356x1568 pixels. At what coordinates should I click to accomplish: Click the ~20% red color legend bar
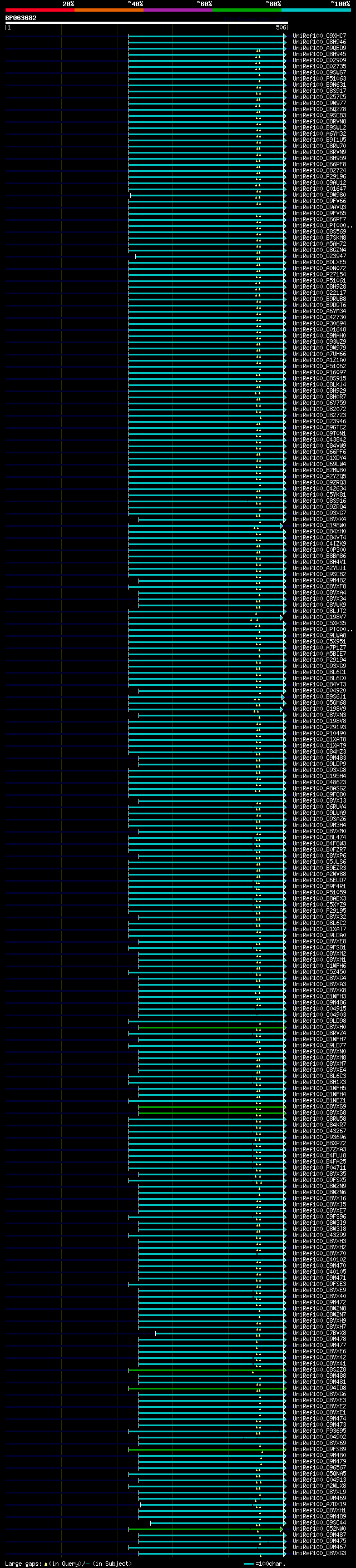[x=39, y=10]
